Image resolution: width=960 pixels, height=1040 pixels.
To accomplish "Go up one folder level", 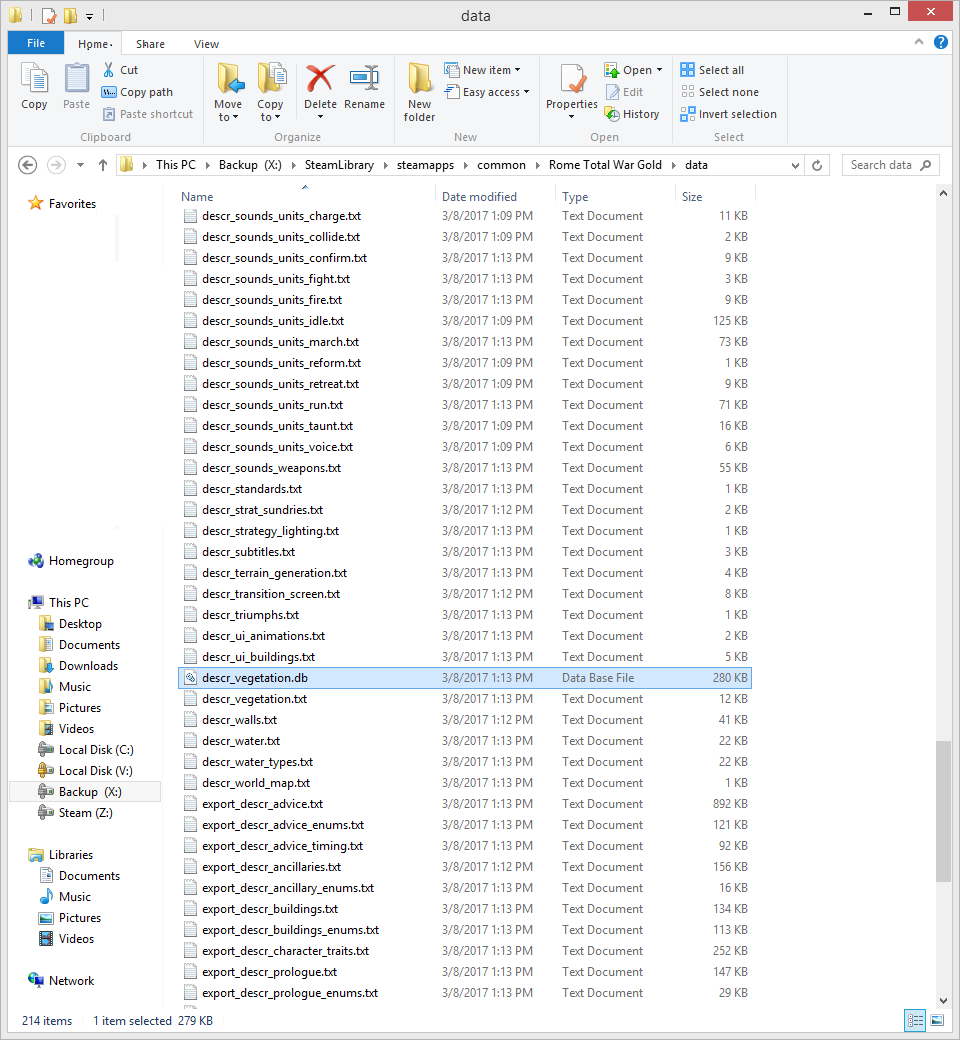I will click(103, 165).
